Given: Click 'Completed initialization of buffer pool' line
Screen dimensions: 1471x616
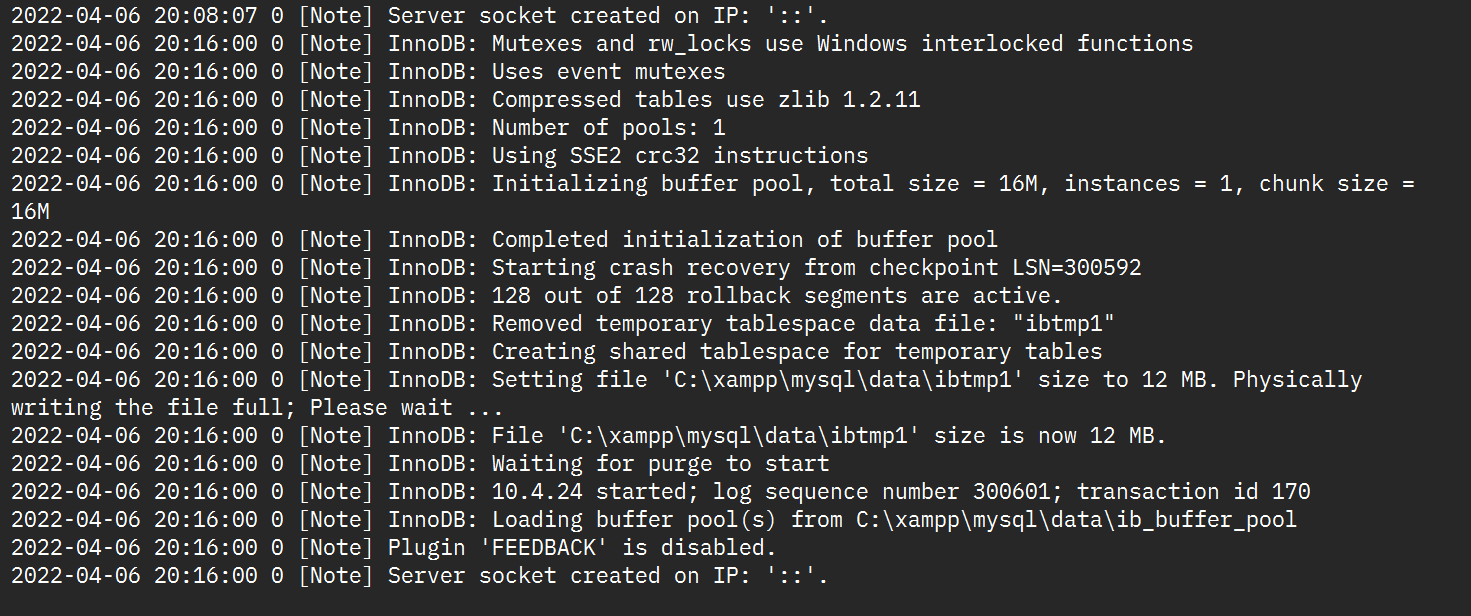Looking at the screenshot, I should click(x=504, y=240).
